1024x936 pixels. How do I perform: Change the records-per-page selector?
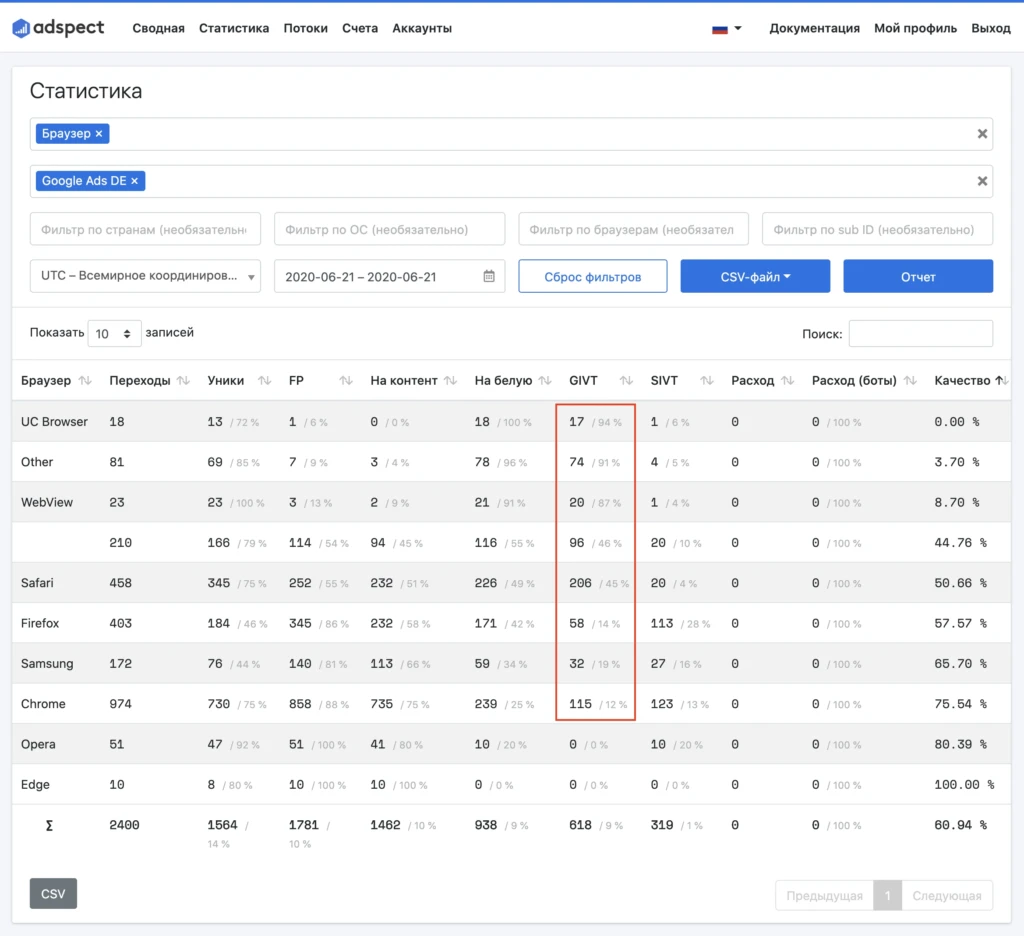(114, 334)
